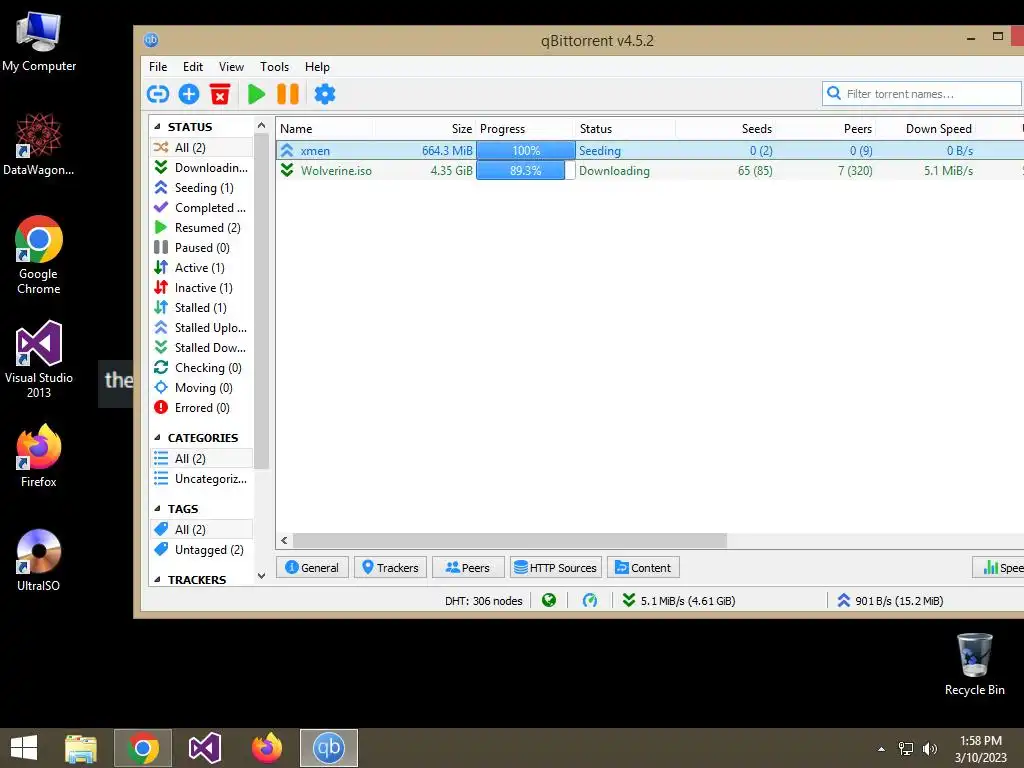Filter by Resumed (2) status
This screenshot has height=768, width=1024.
[x=202, y=227]
